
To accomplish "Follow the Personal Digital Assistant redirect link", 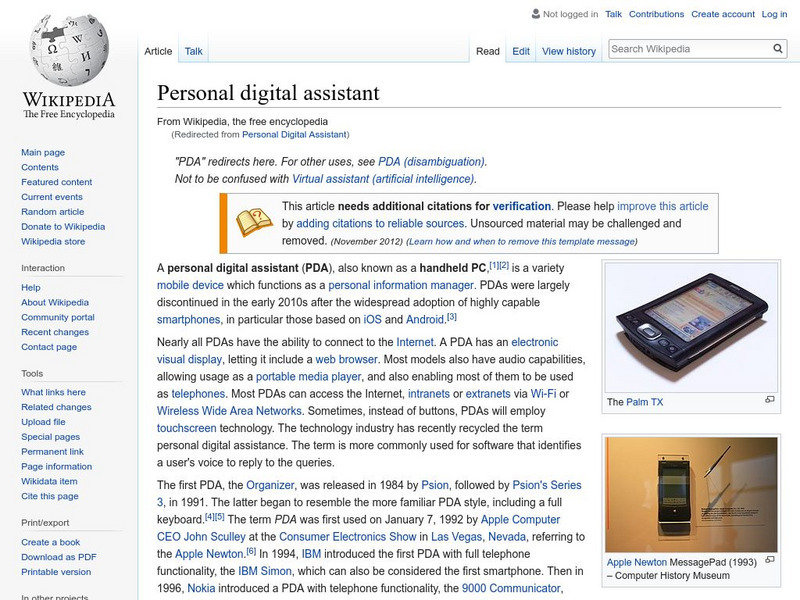I will pos(294,134).
